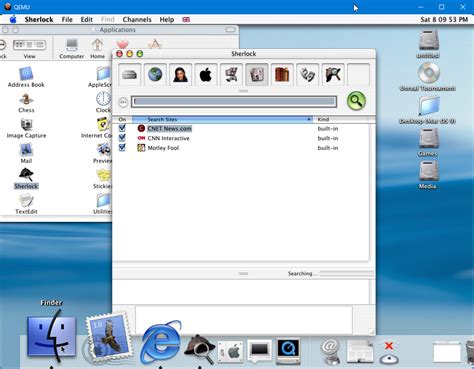This screenshot has width=474, height=369.
Task: Click the Sherlock window resize corner
Action: tap(371, 331)
